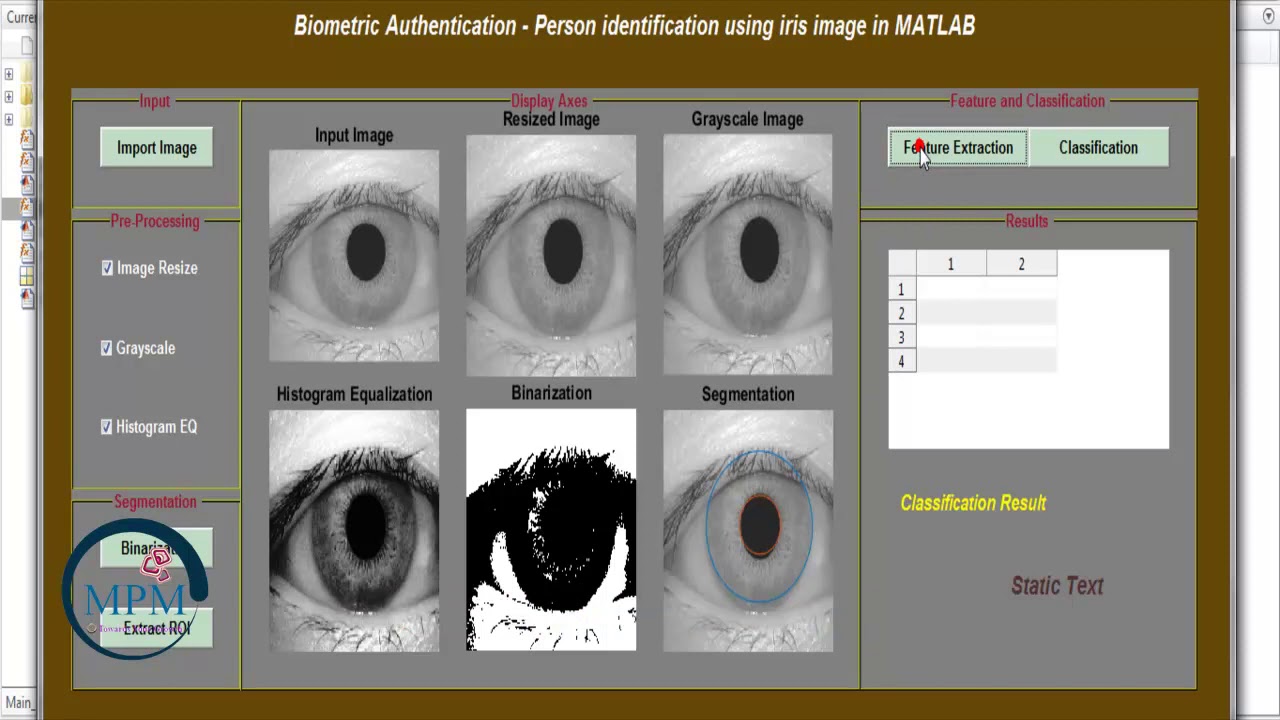Start Classification
The image size is (1280, 720).
(x=1098, y=148)
